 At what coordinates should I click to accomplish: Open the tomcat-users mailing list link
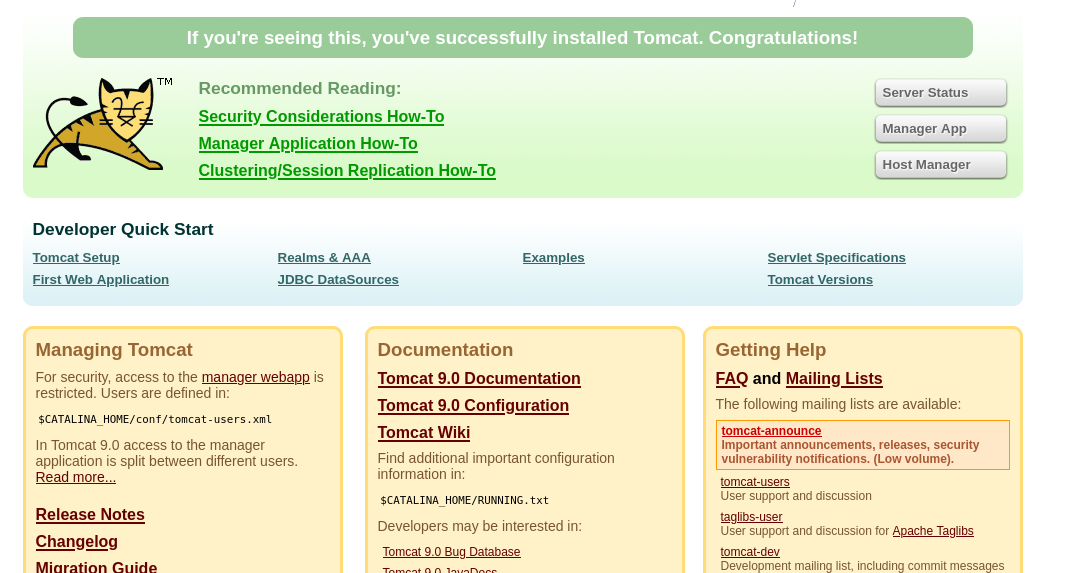click(x=755, y=482)
